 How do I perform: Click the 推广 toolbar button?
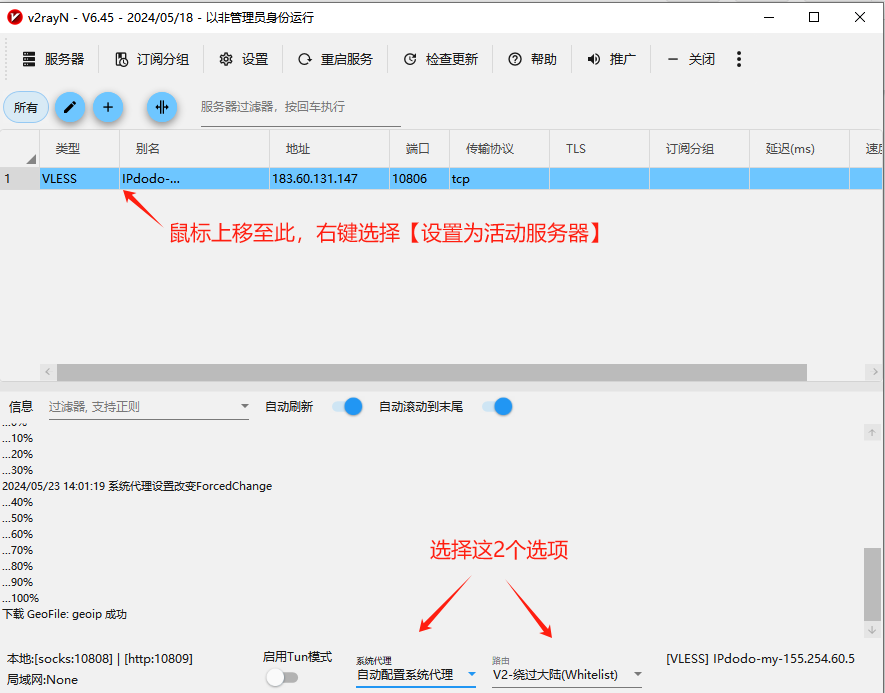point(611,59)
